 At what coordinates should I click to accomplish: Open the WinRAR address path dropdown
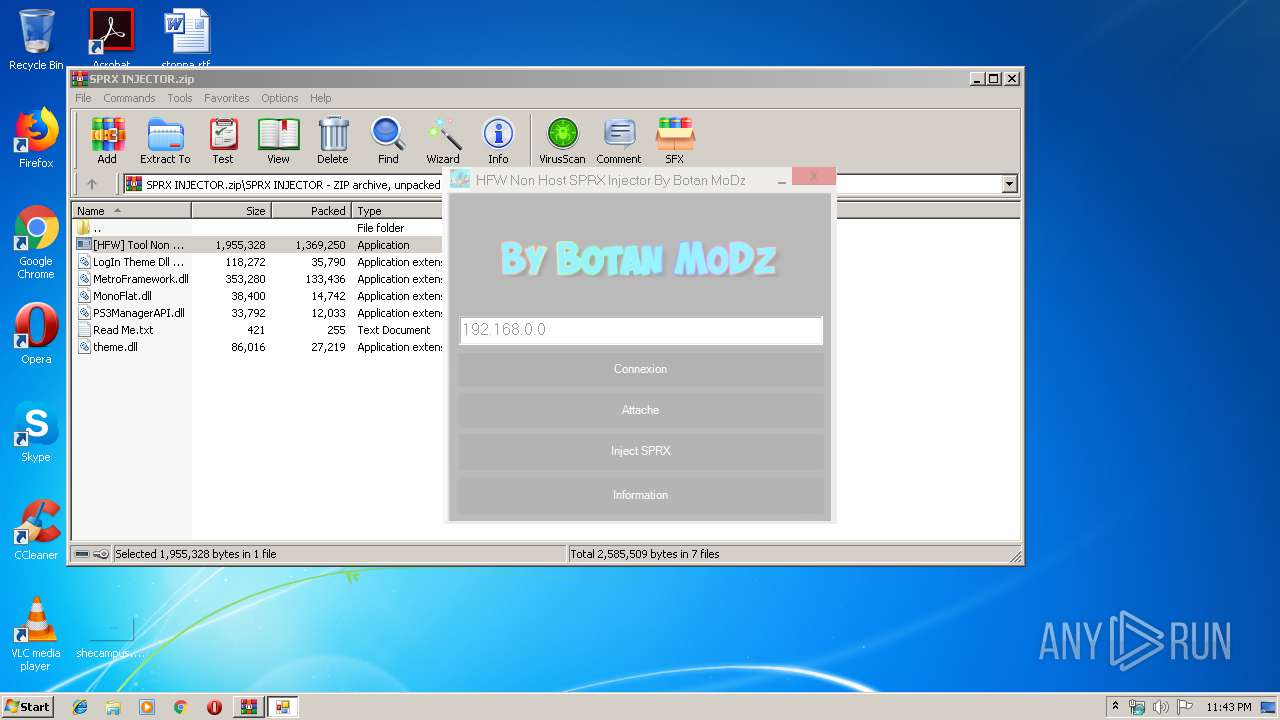click(1009, 184)
